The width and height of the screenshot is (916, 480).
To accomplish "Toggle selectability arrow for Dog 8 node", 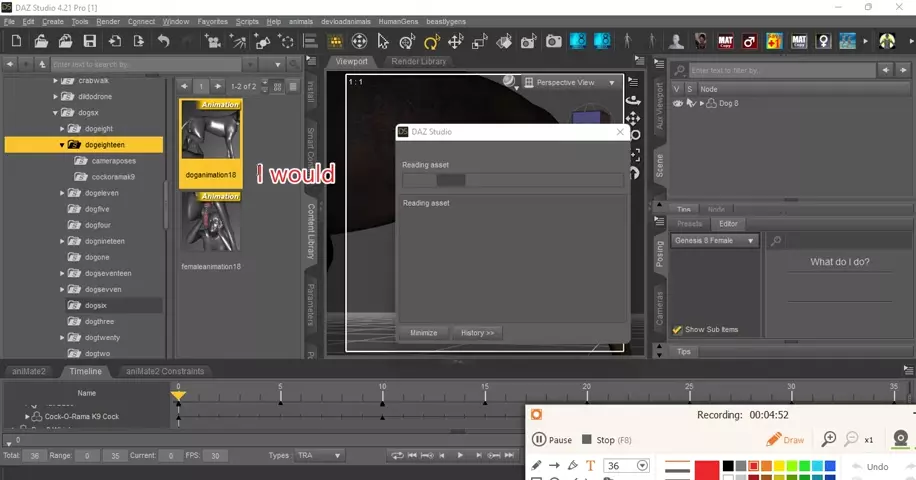I will pyautogui.click(x=690, y=103).
